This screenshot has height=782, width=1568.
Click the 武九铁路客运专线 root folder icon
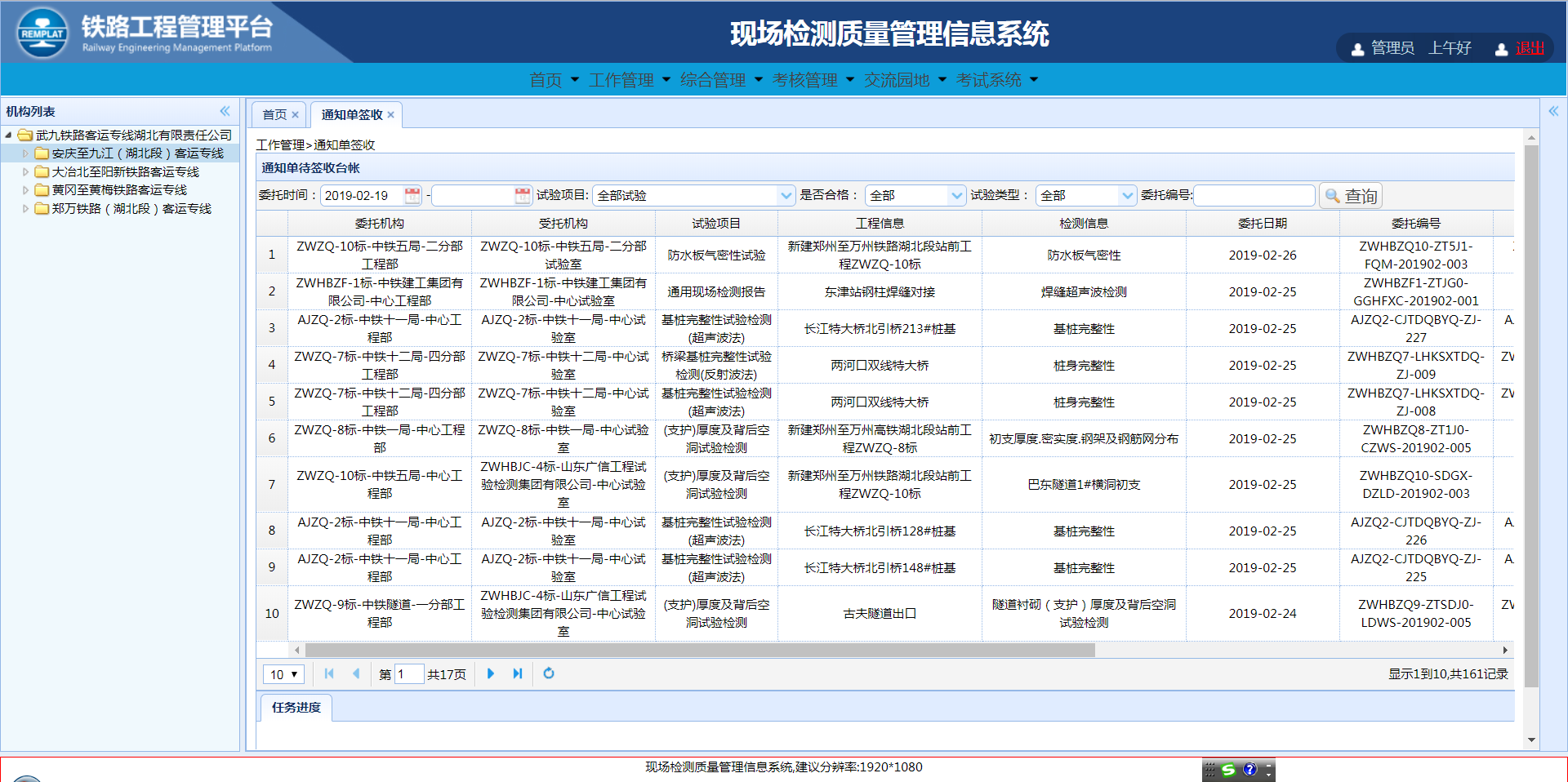click(x=25, y=135)
